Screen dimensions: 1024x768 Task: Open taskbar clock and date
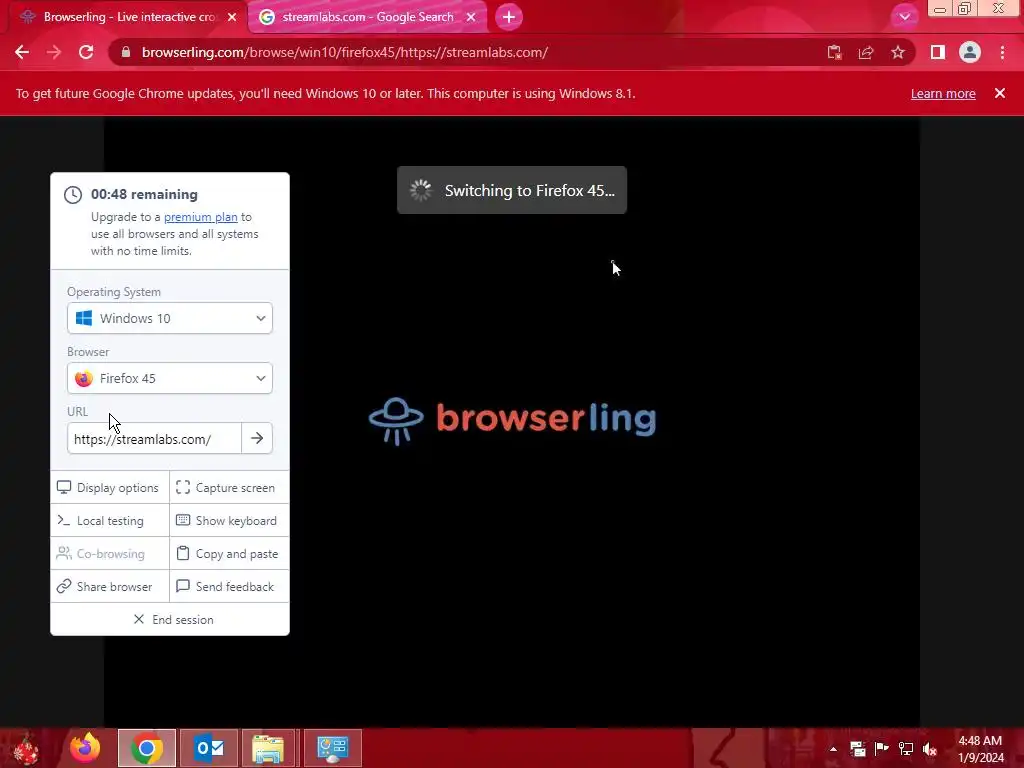(980, 749)
